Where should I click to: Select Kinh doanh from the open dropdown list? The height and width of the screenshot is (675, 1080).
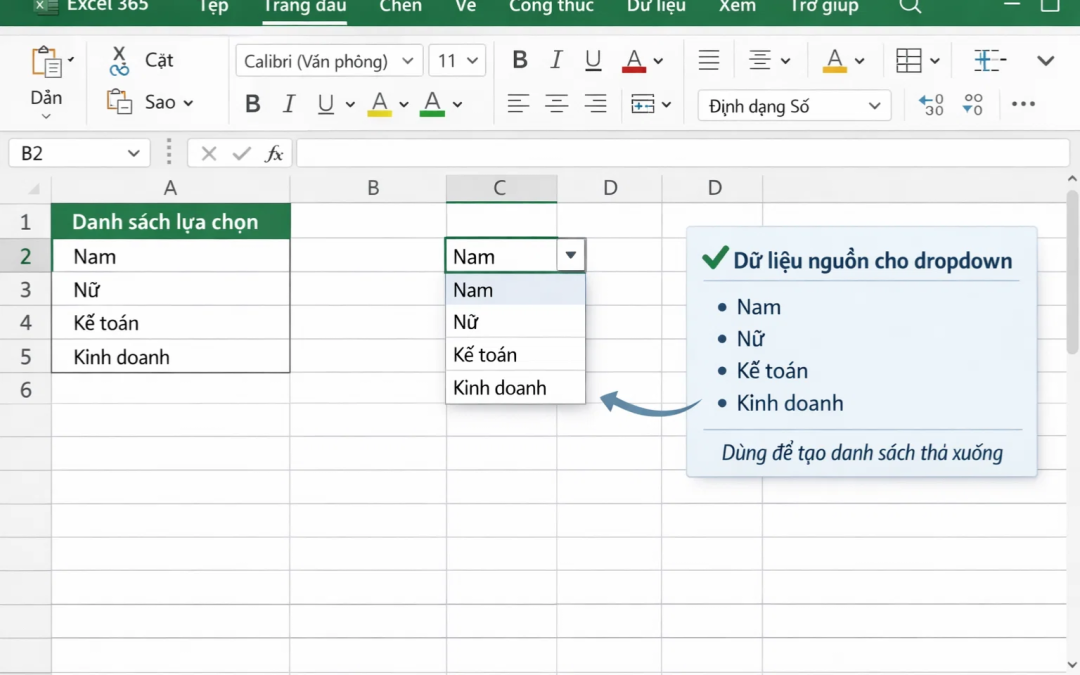[x=497, y=387]
